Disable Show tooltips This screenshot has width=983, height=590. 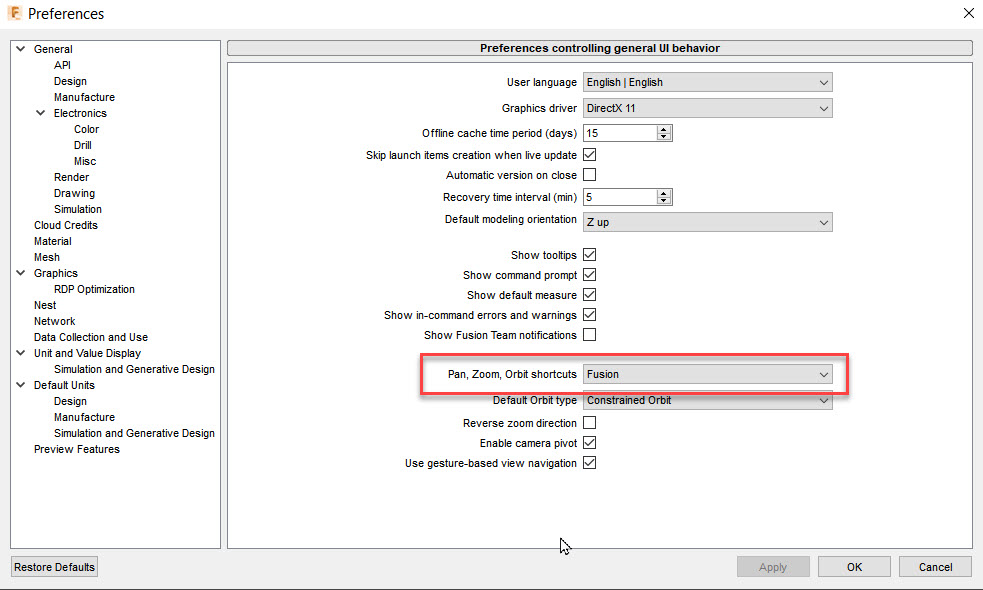[589, 254]
